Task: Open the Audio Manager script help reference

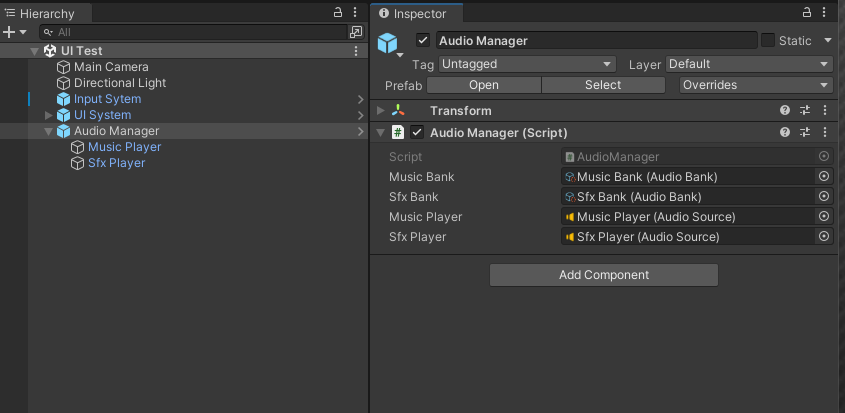Action: coord(785,132)
